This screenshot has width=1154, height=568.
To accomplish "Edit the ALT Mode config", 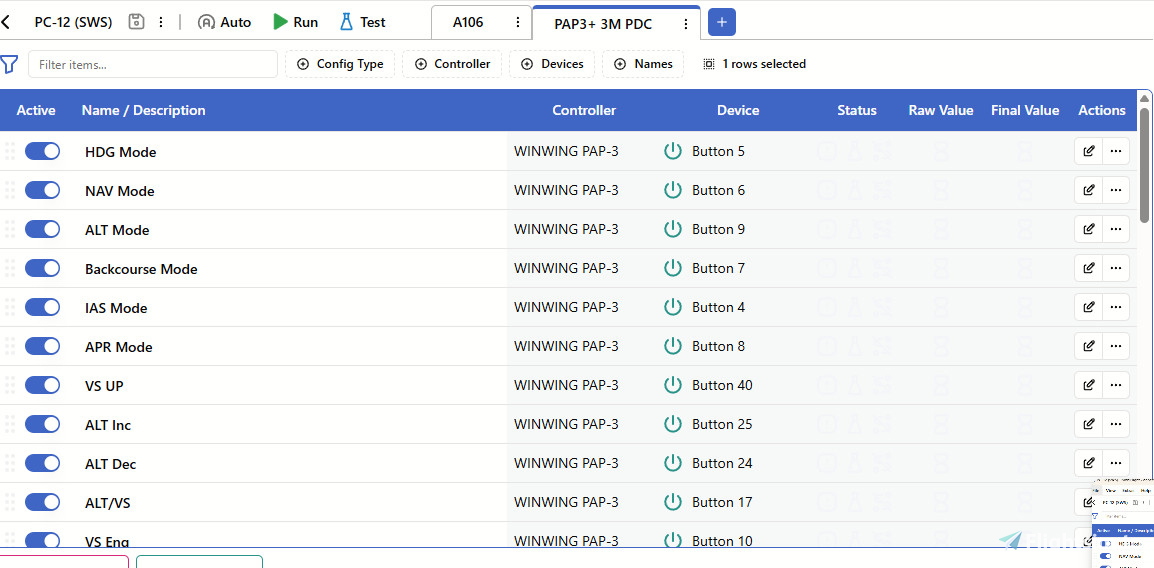I will coord(1088,229).
